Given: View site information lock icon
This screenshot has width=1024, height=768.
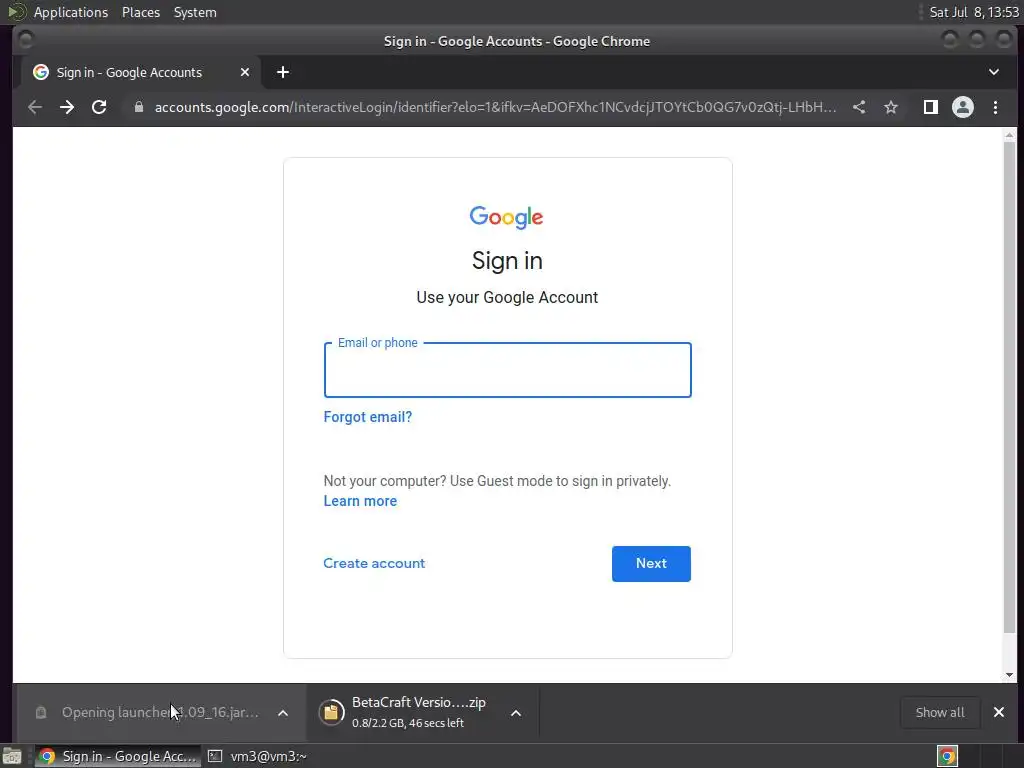Looking at the screenshot, I should pos(138,107).
